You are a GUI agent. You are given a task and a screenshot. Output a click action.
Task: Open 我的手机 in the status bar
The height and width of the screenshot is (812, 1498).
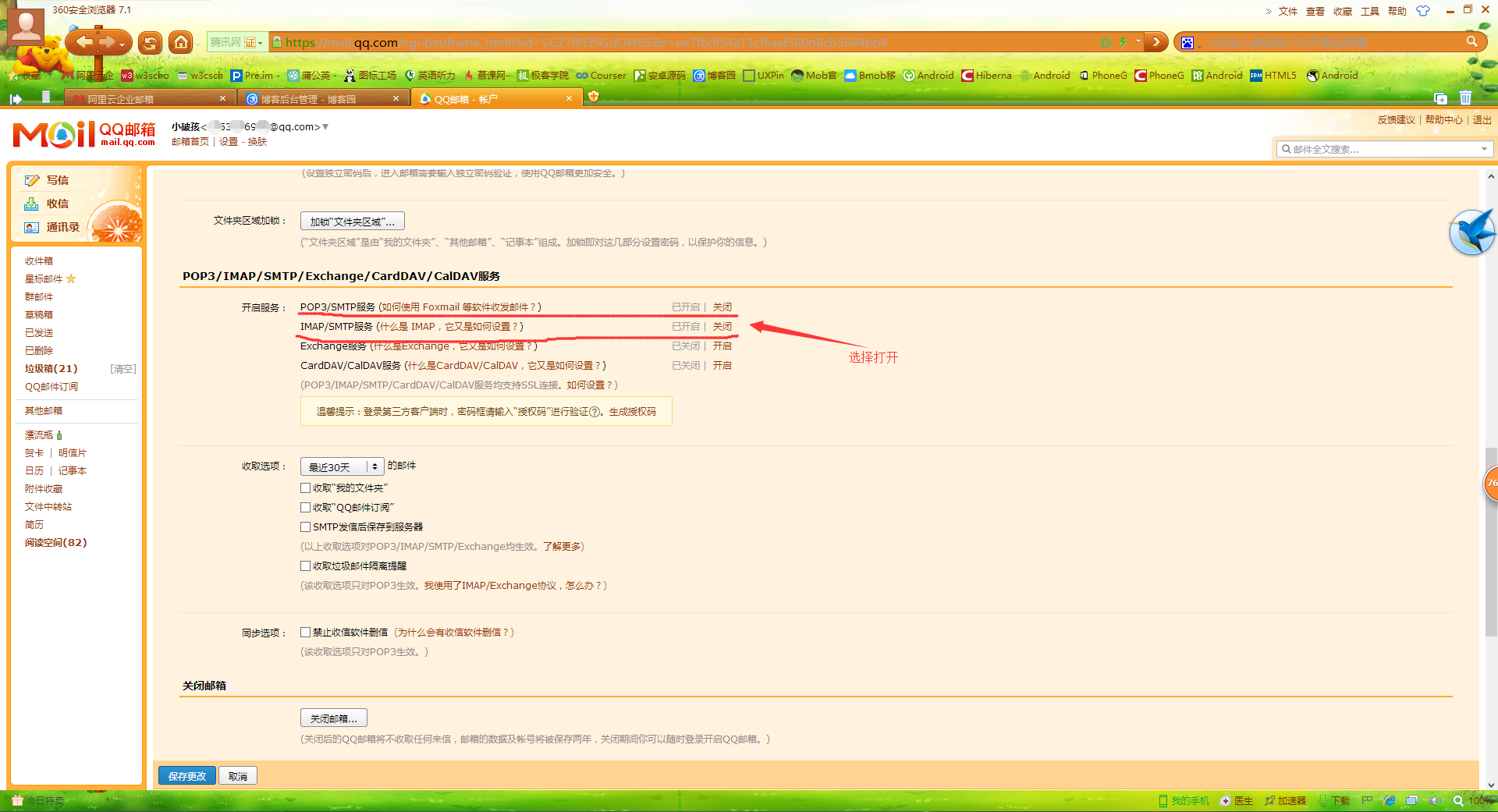coord(1184,800)
